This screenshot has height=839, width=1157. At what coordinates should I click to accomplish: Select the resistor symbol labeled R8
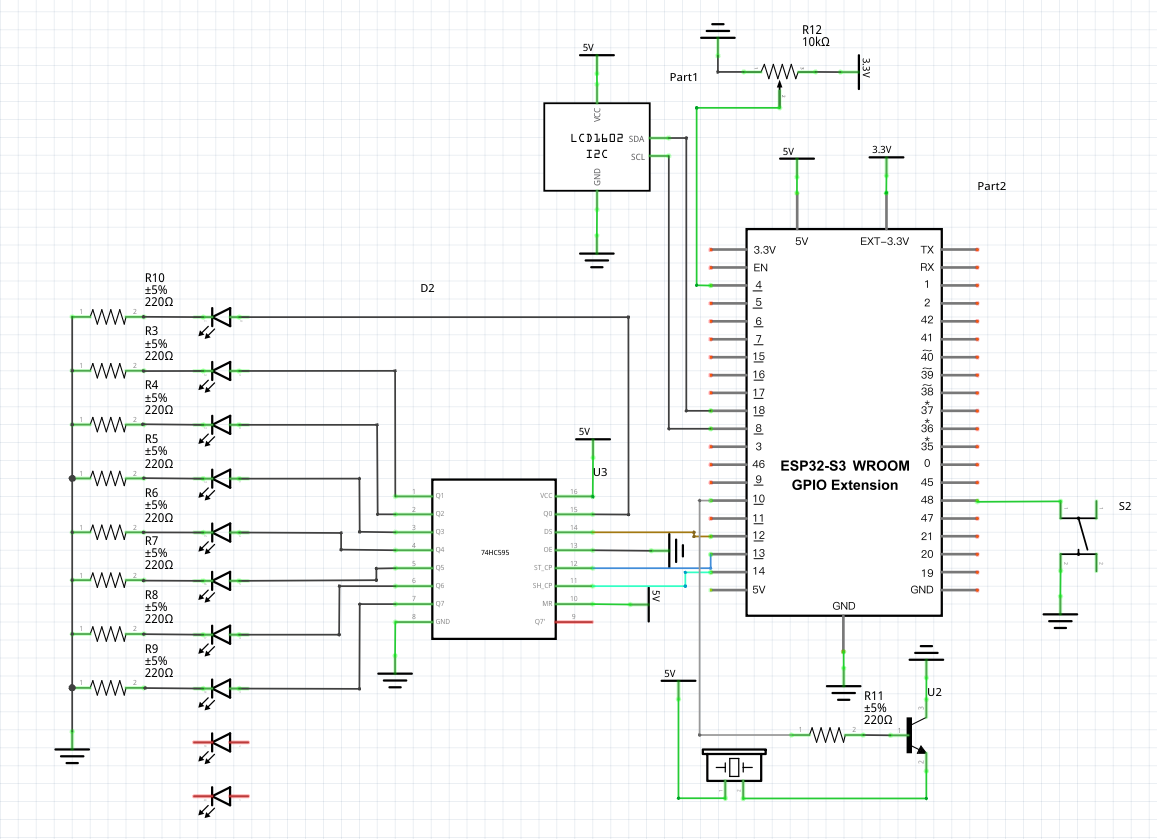point(108,633)
